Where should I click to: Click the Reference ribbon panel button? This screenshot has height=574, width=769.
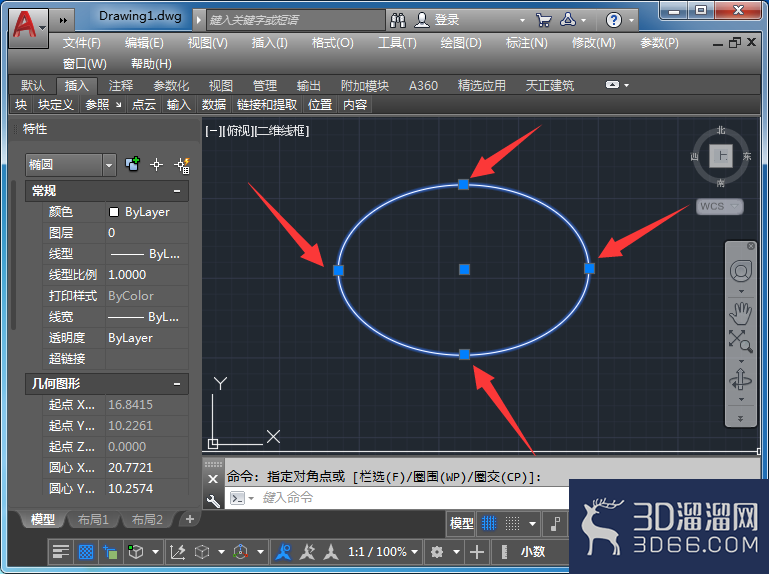(x=103, y=104)
